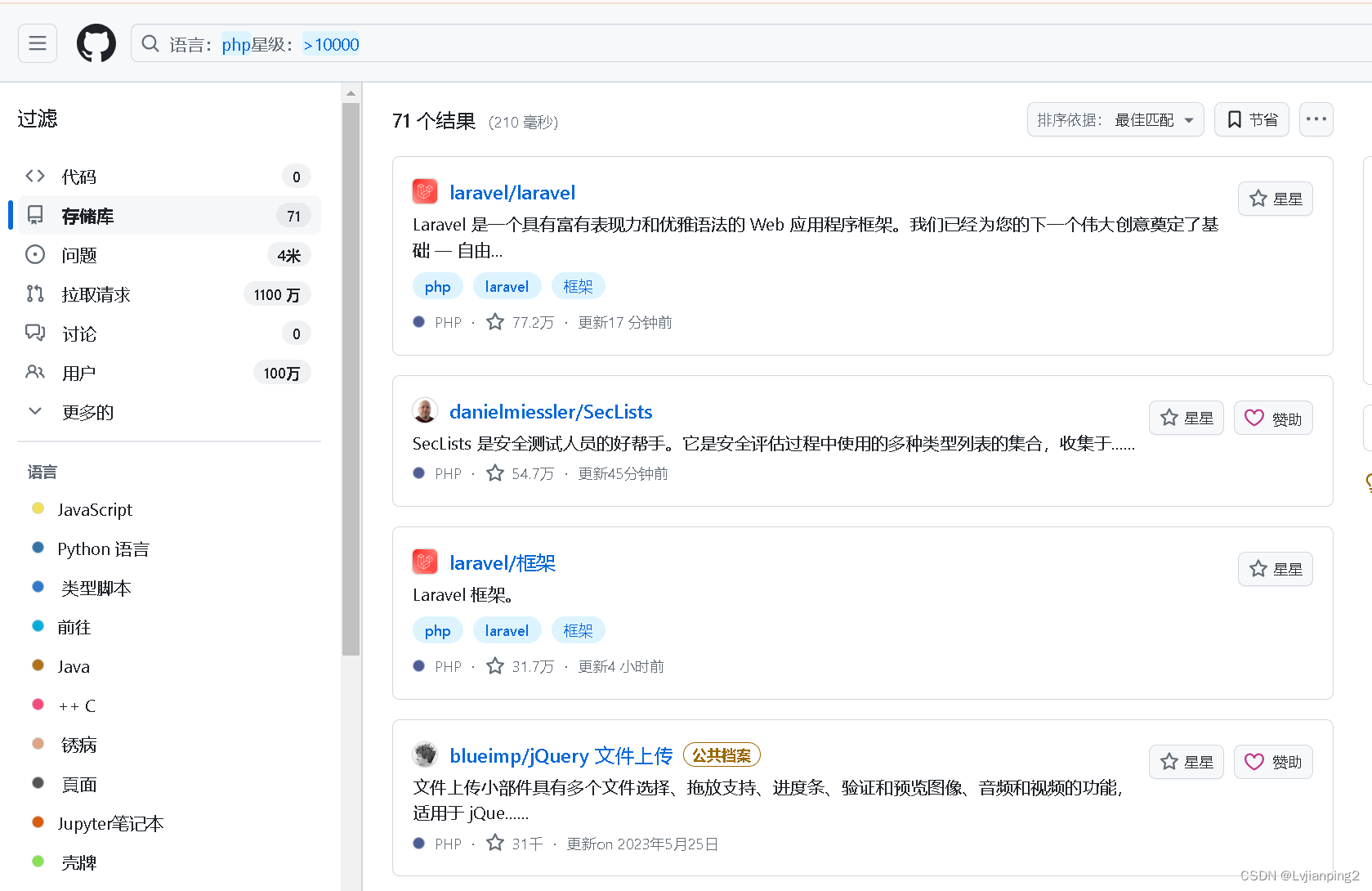The height and width of the screenshot is (891, 1372).
Task: Open the hamburger navigation menu
Action: point(38,43)
